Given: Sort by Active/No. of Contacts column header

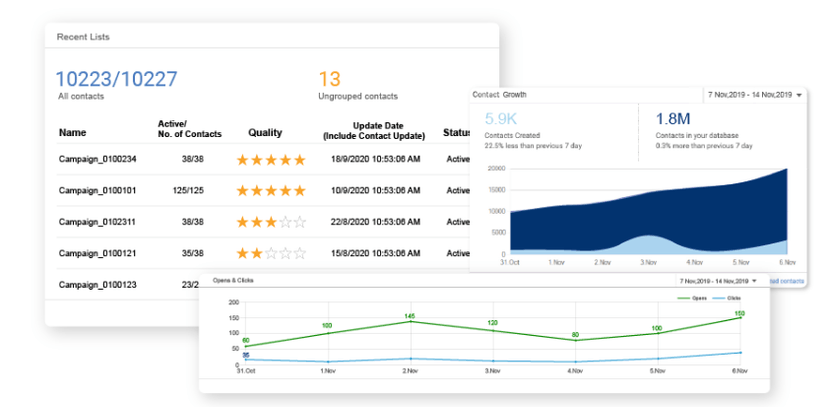Looking at the screenshot, I should point(190,129).
